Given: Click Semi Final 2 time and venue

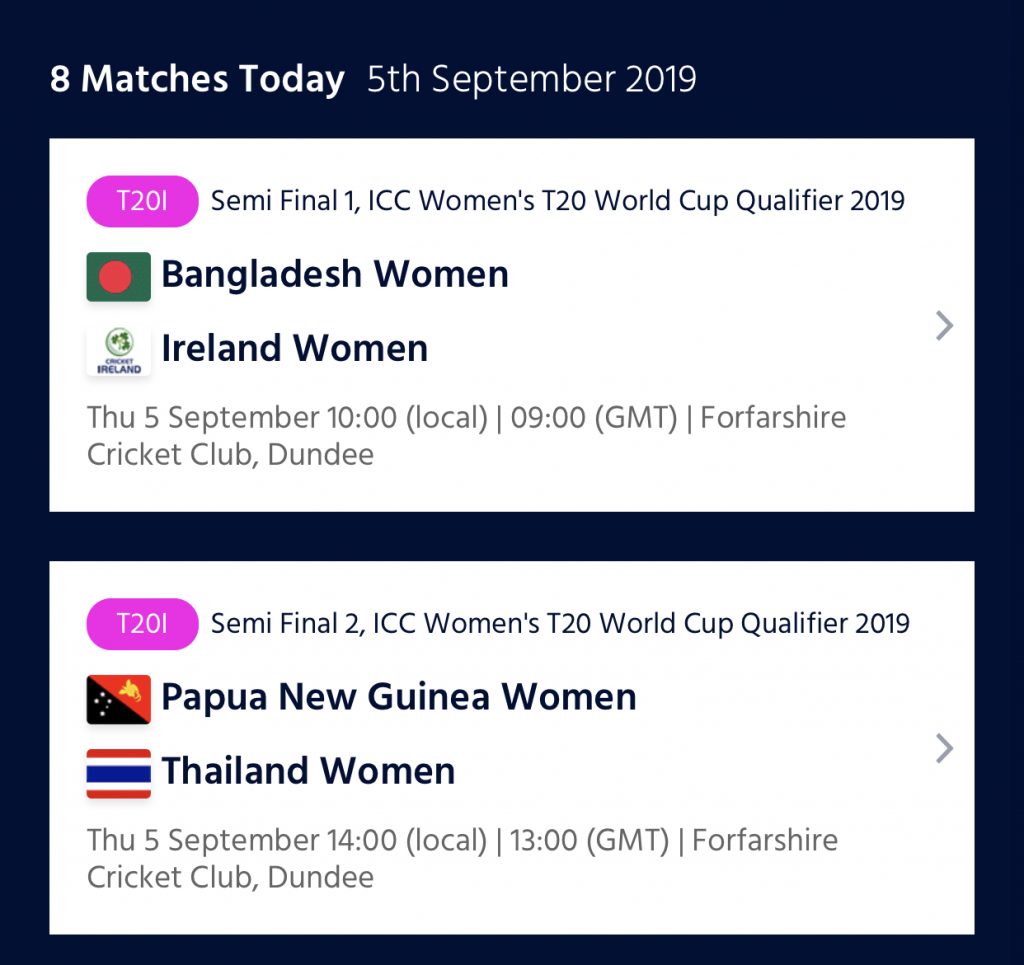Looking at the screenshot, I should [462, 858].
